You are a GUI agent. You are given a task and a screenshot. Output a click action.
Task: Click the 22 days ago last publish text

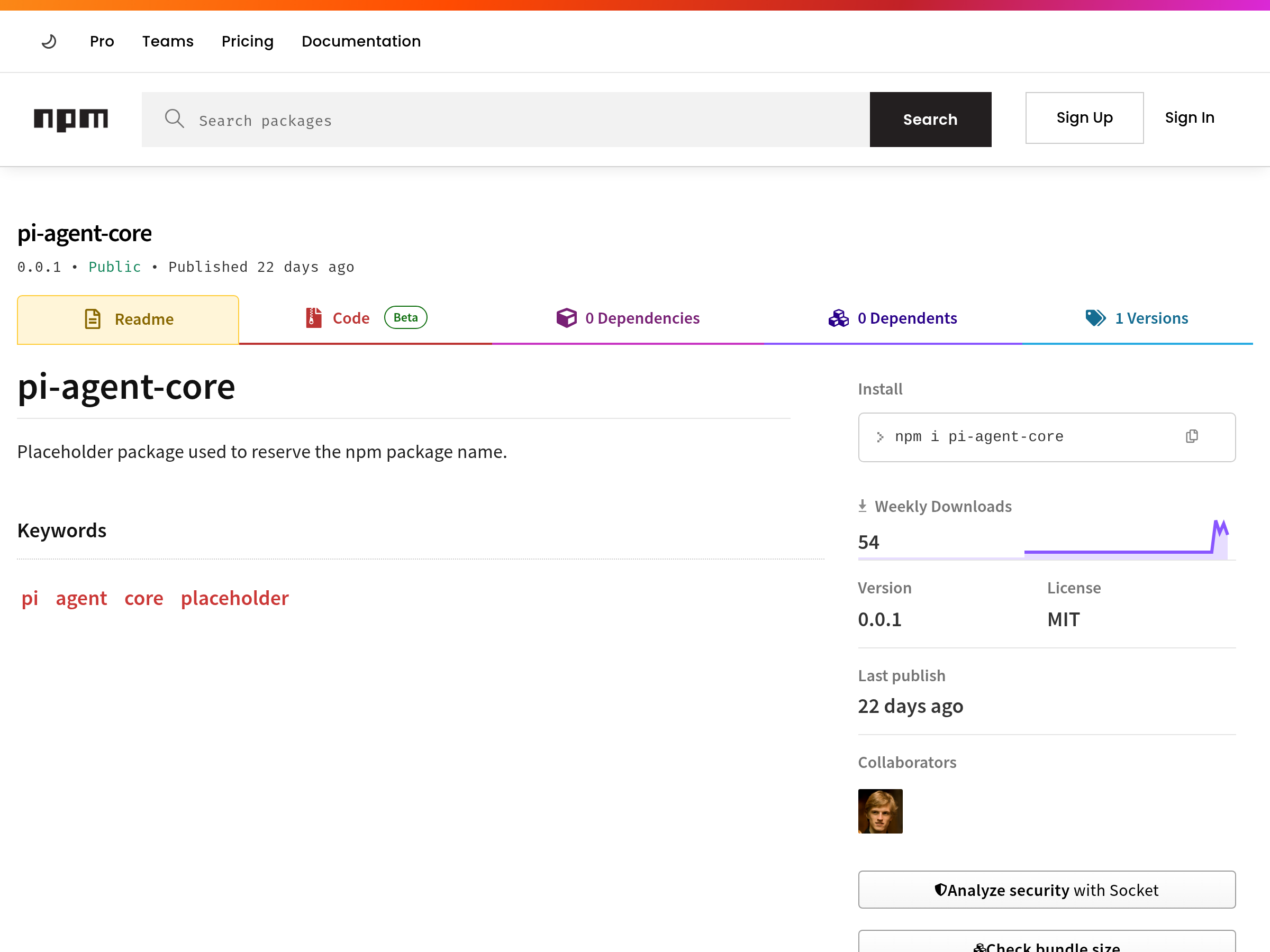pos(911,706)
